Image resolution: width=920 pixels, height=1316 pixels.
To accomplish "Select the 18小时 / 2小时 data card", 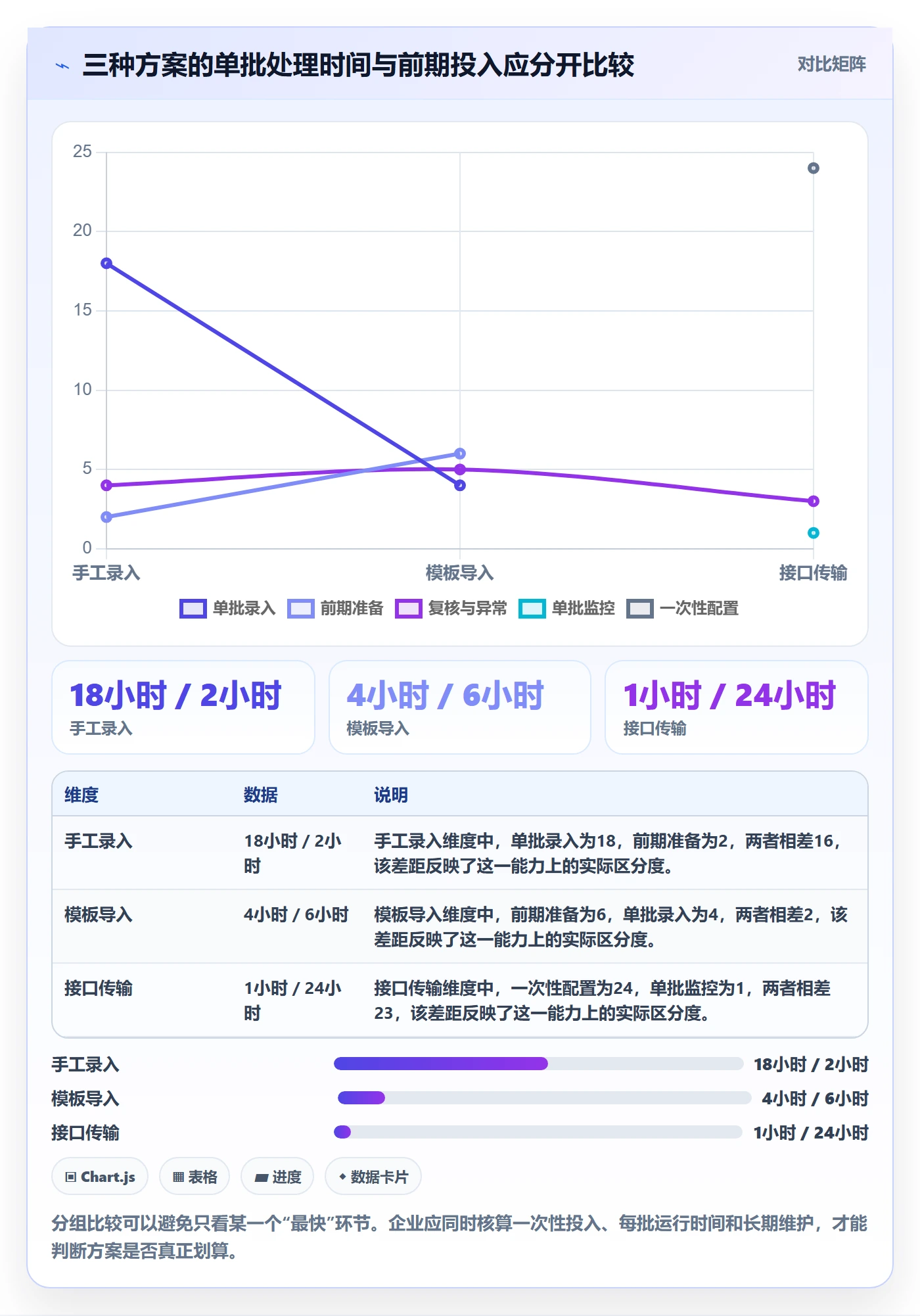I will pos(183,707).
